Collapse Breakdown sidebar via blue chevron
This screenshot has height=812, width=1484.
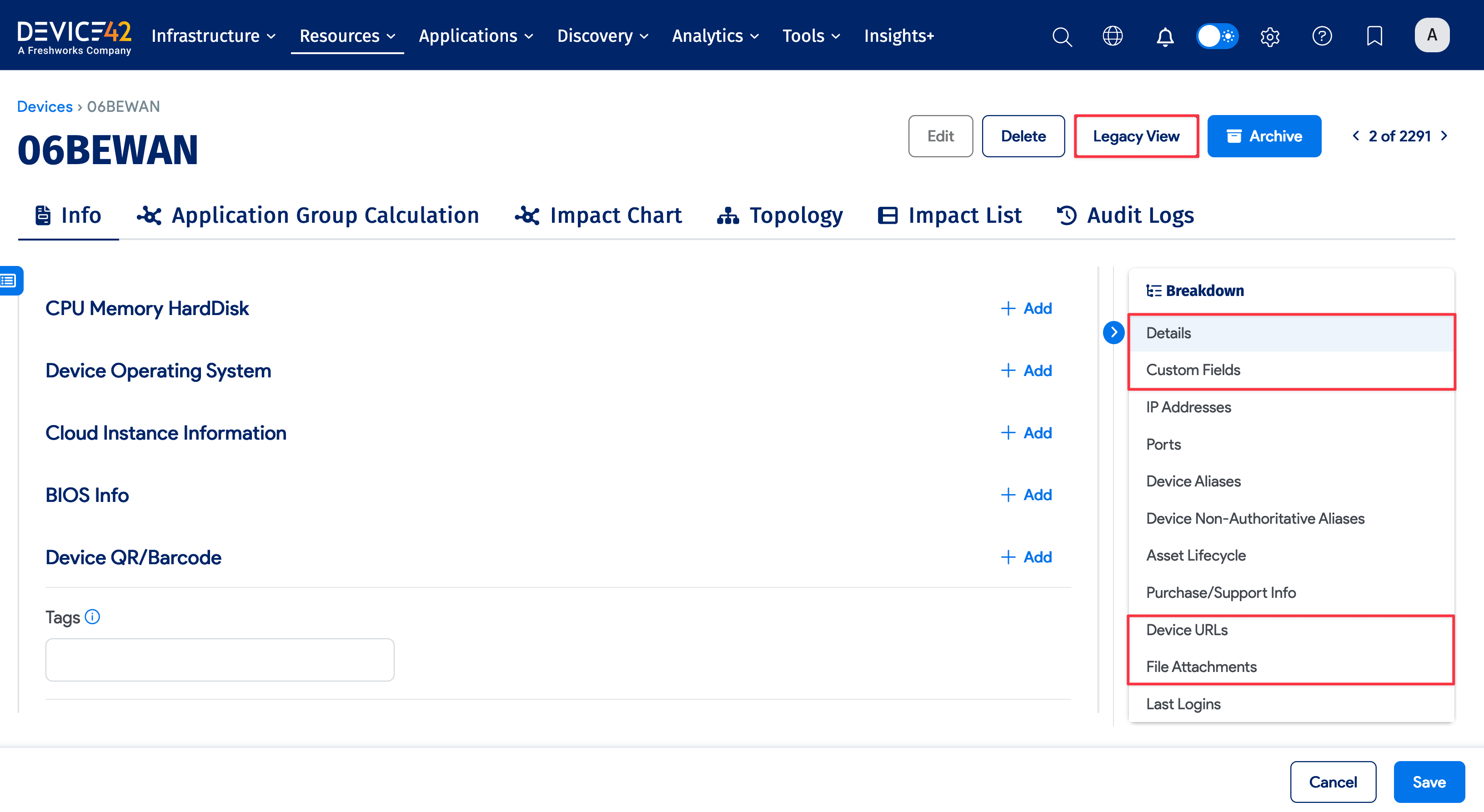(x=1115, y=332)
